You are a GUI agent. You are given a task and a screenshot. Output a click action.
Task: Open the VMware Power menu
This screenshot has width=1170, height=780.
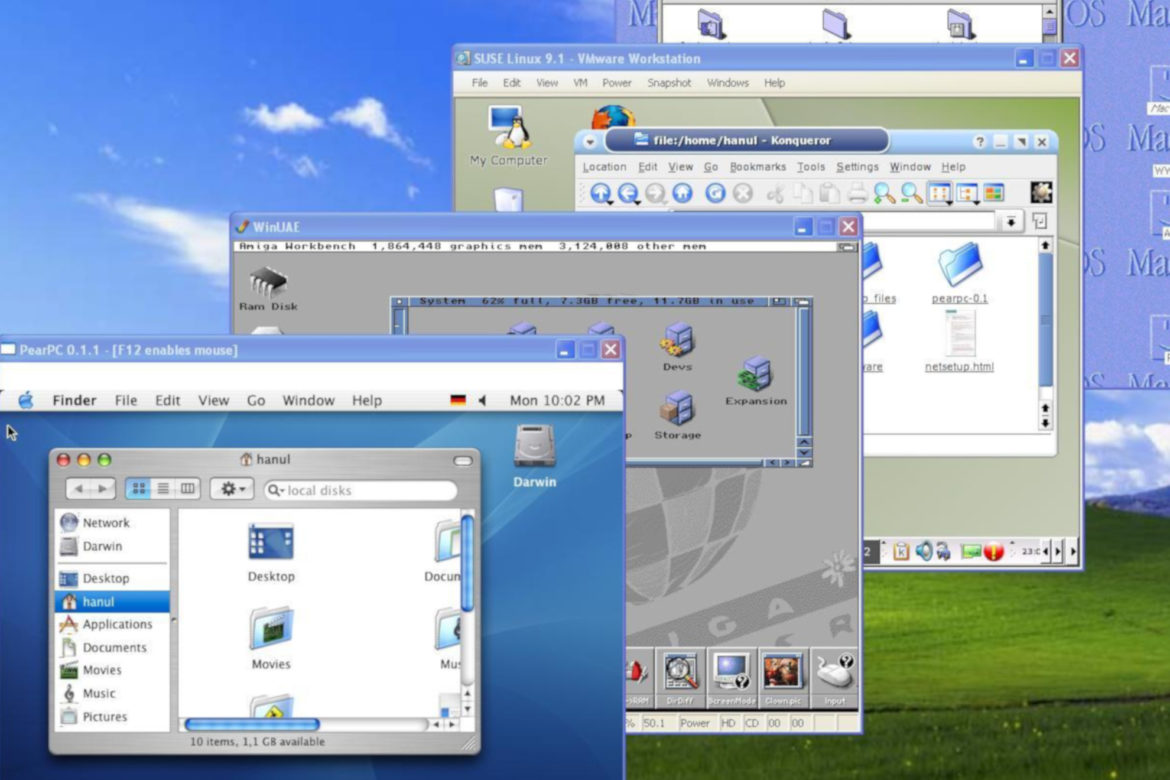click(x=616, y=83)
